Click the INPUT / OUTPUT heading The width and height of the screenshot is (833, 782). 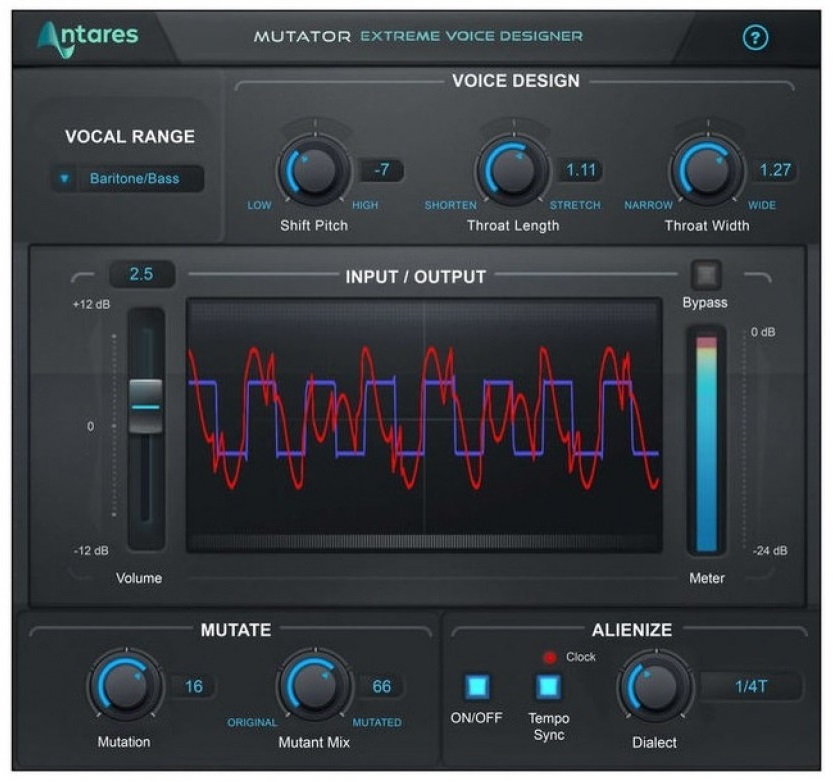[415, 277]
